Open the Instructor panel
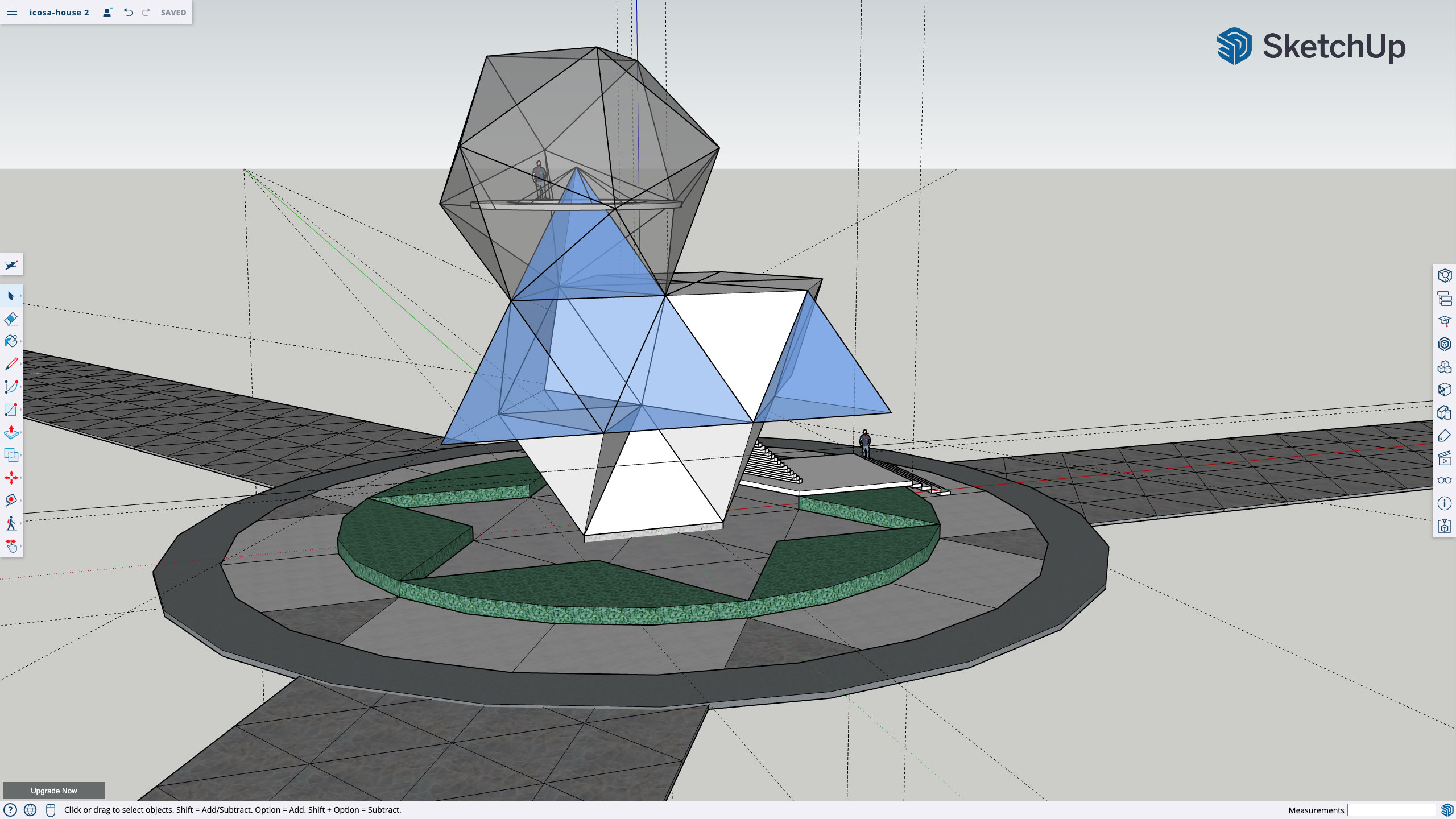The height and width of the screenshot is (819, 1456). pos(1444,321)
